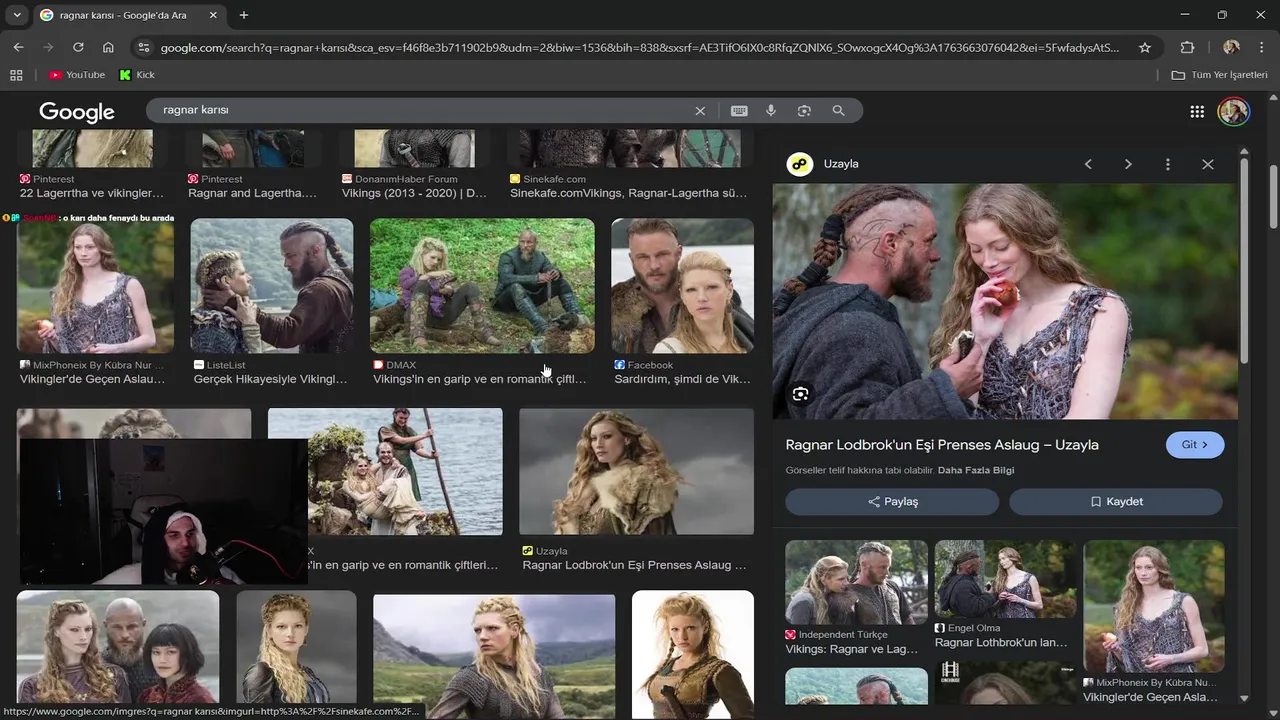The width and height of the screenshot is (1280, 720).
Task: Search by image with the Lens icon
Action: point(804,110)
